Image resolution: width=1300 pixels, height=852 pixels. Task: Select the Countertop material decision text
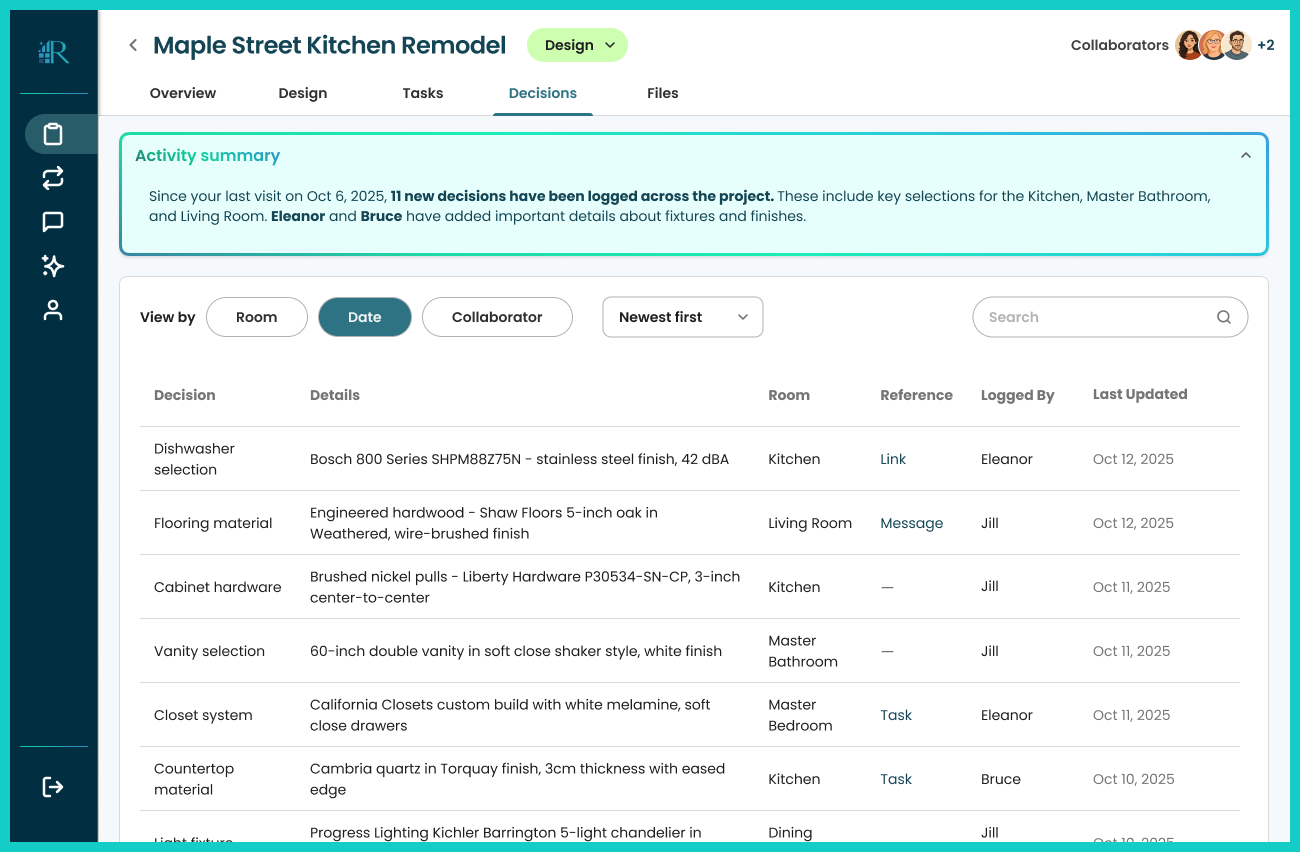click(x=194, y=779)
